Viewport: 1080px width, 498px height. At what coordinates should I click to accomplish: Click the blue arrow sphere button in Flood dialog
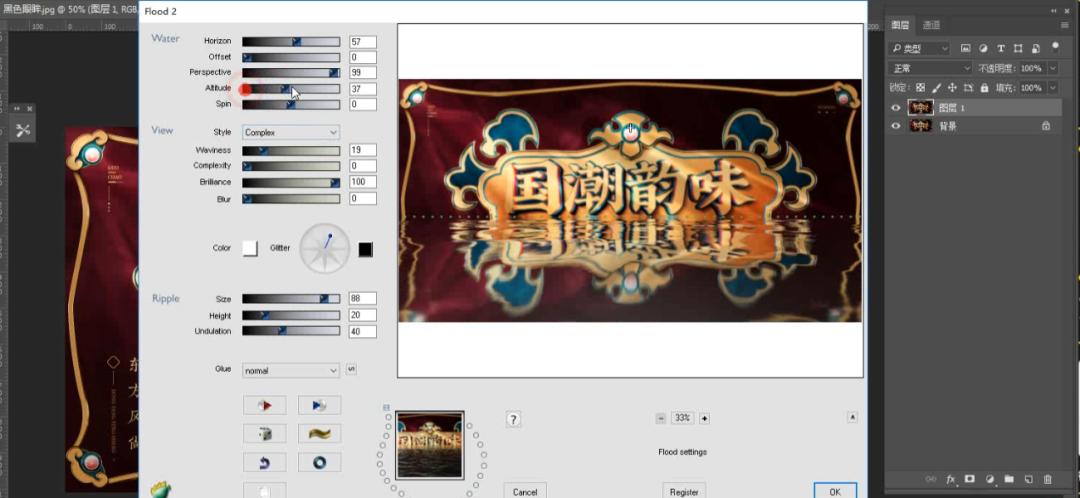[x=319, y=406]
